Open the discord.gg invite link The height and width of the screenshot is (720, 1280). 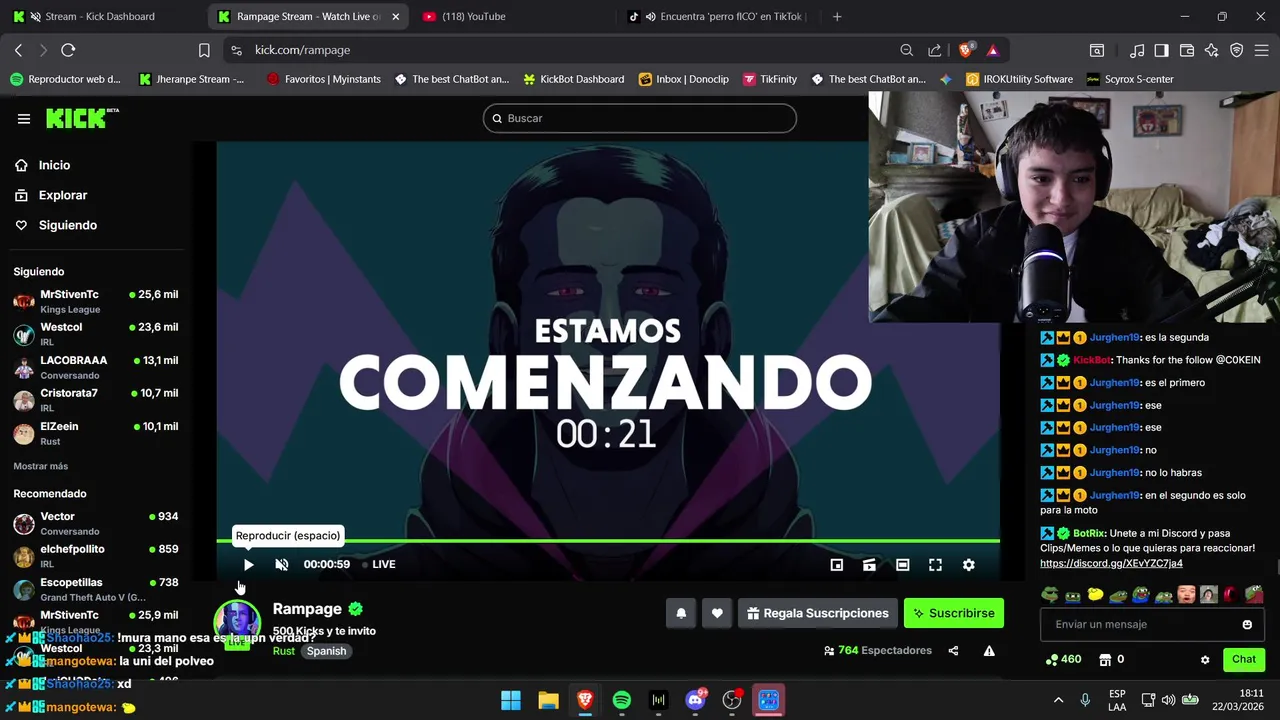point(1111,564)
